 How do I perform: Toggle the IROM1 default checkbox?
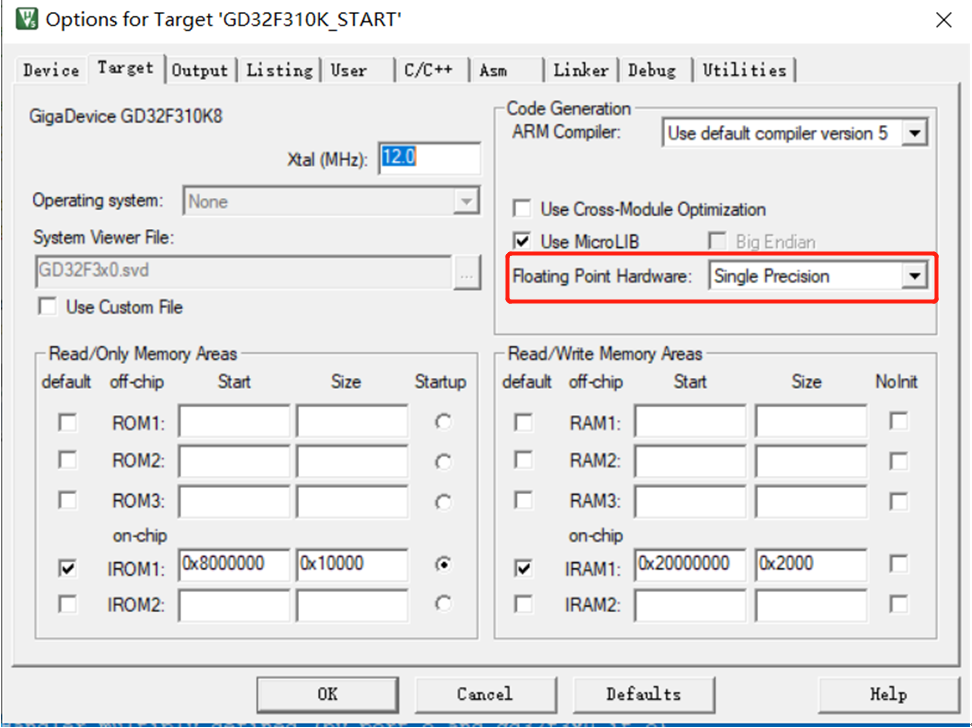tap(68, 568)
